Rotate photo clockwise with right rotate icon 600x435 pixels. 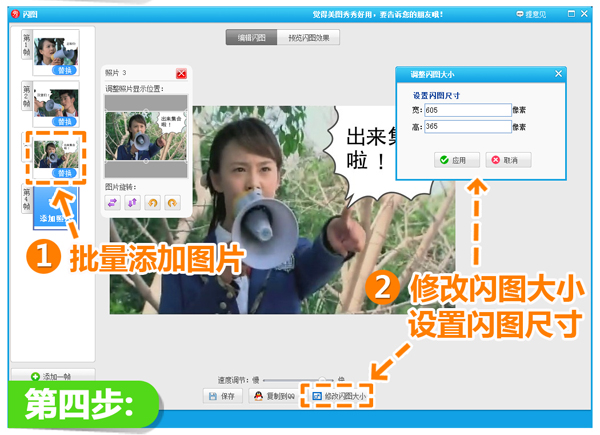tap(172, 203)
